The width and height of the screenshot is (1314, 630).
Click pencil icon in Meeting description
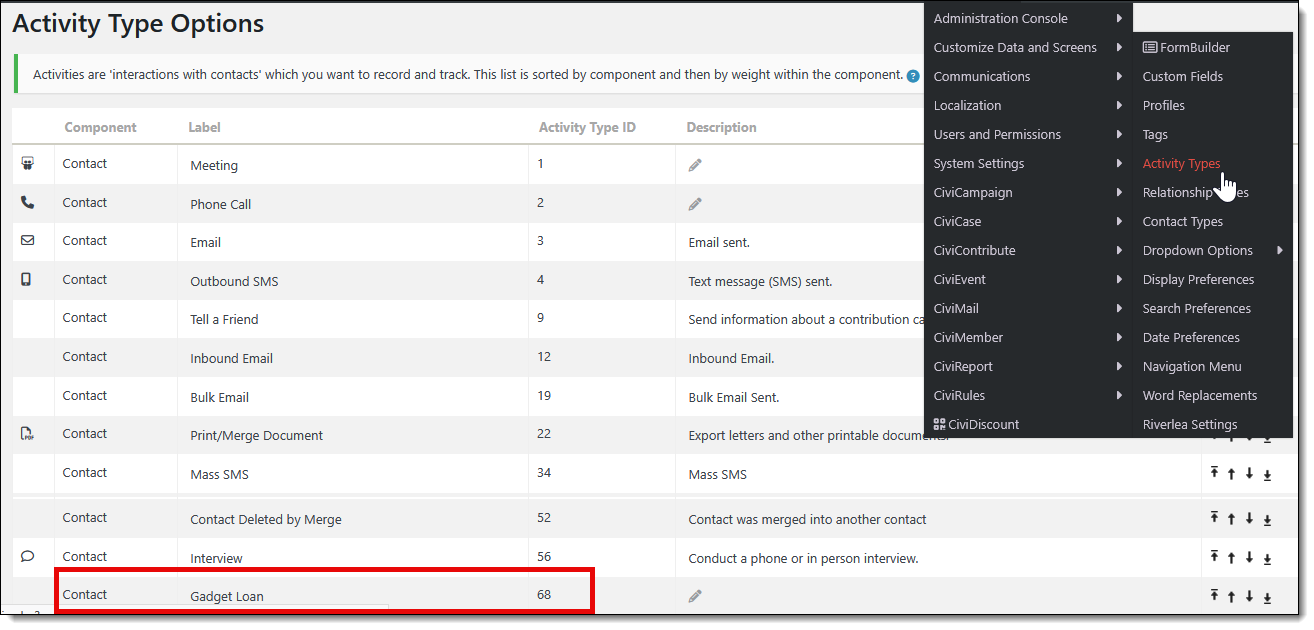click(695, 165)
